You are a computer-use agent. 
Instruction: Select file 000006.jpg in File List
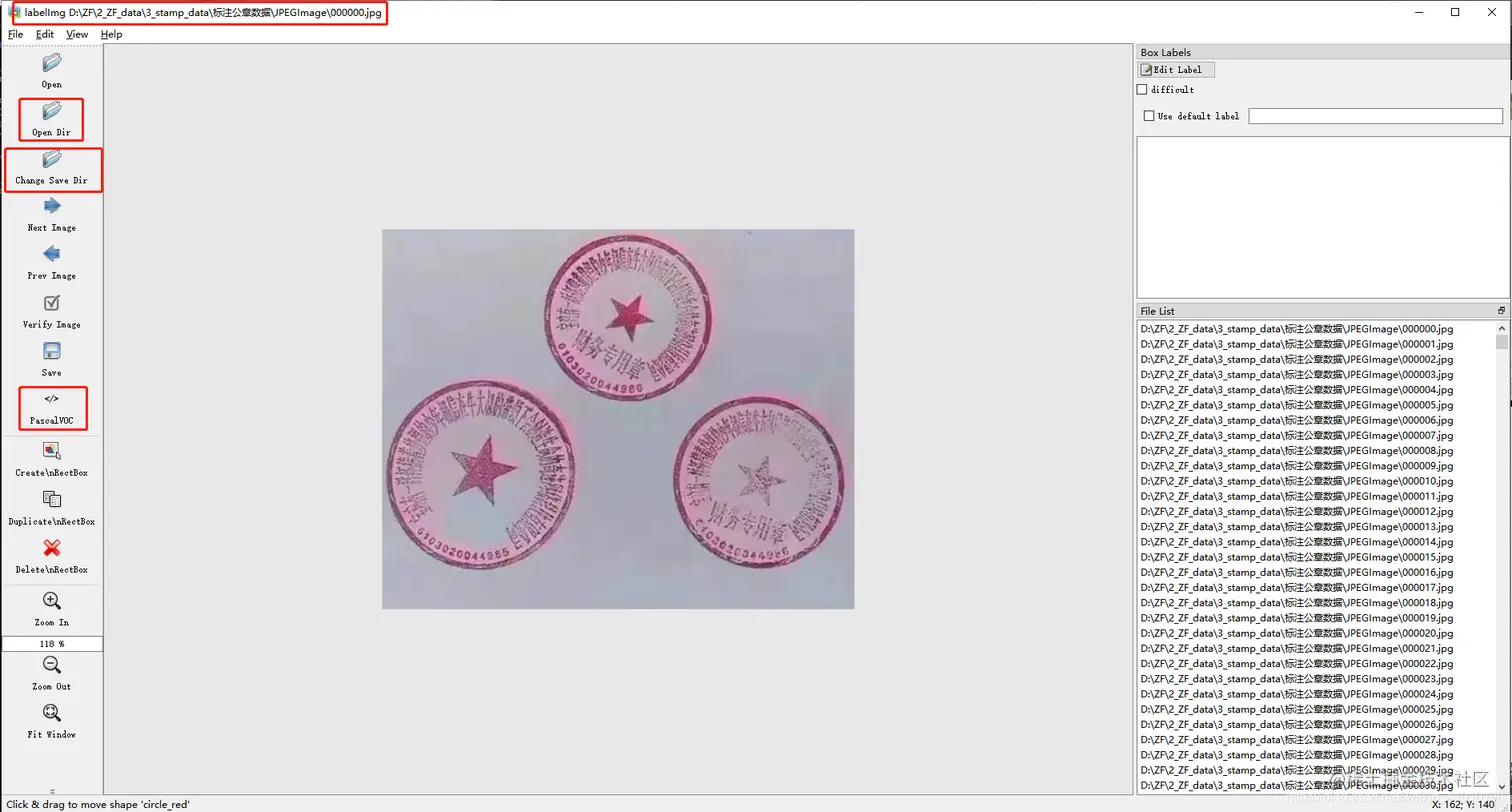1297,420
